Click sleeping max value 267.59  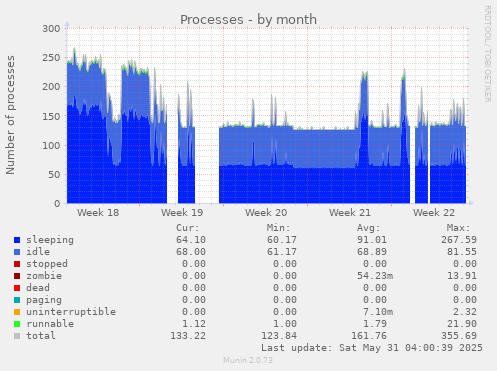[x=459, y=240]
